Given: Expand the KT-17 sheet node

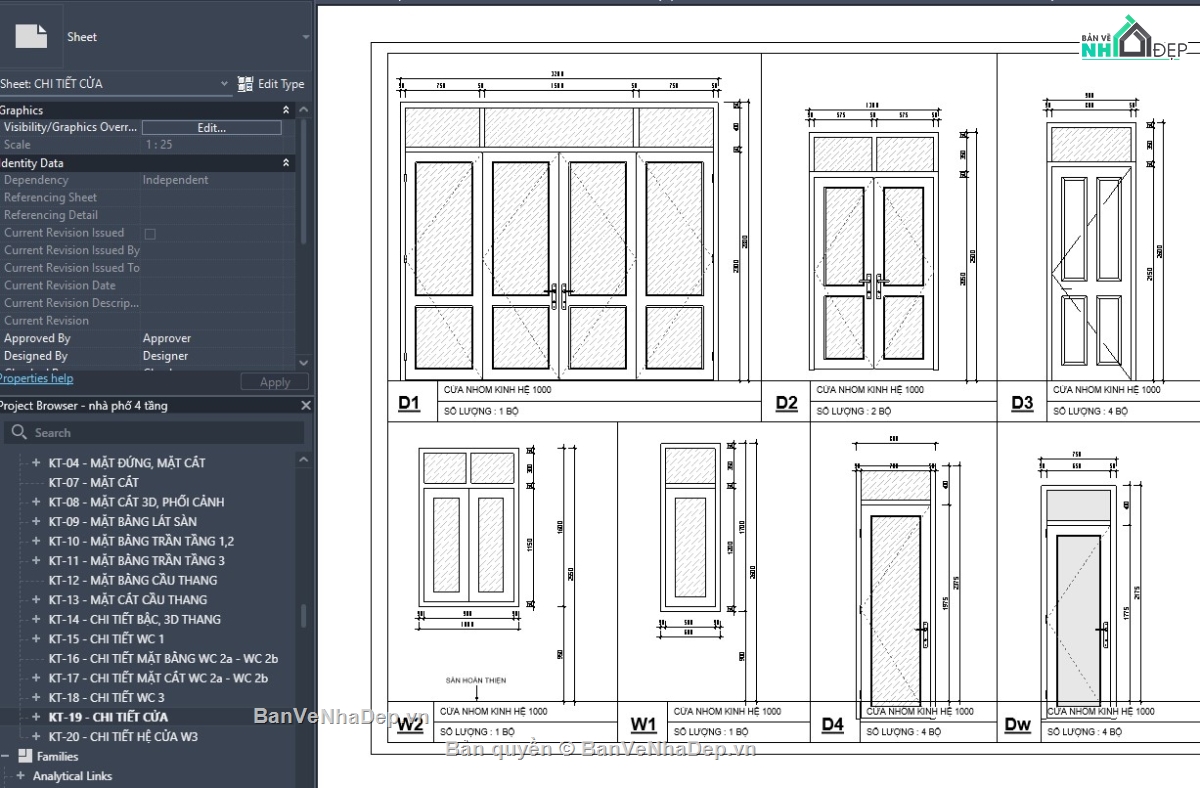Looking at the screenshot, I should (36, 678).
